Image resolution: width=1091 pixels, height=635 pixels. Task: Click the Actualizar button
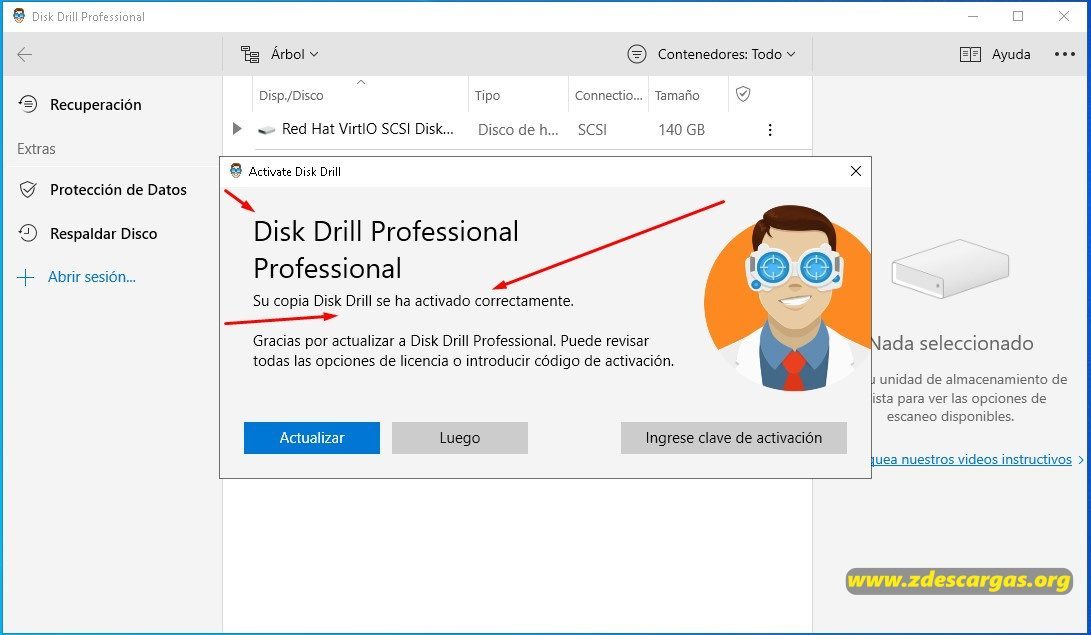coord(312,438)
